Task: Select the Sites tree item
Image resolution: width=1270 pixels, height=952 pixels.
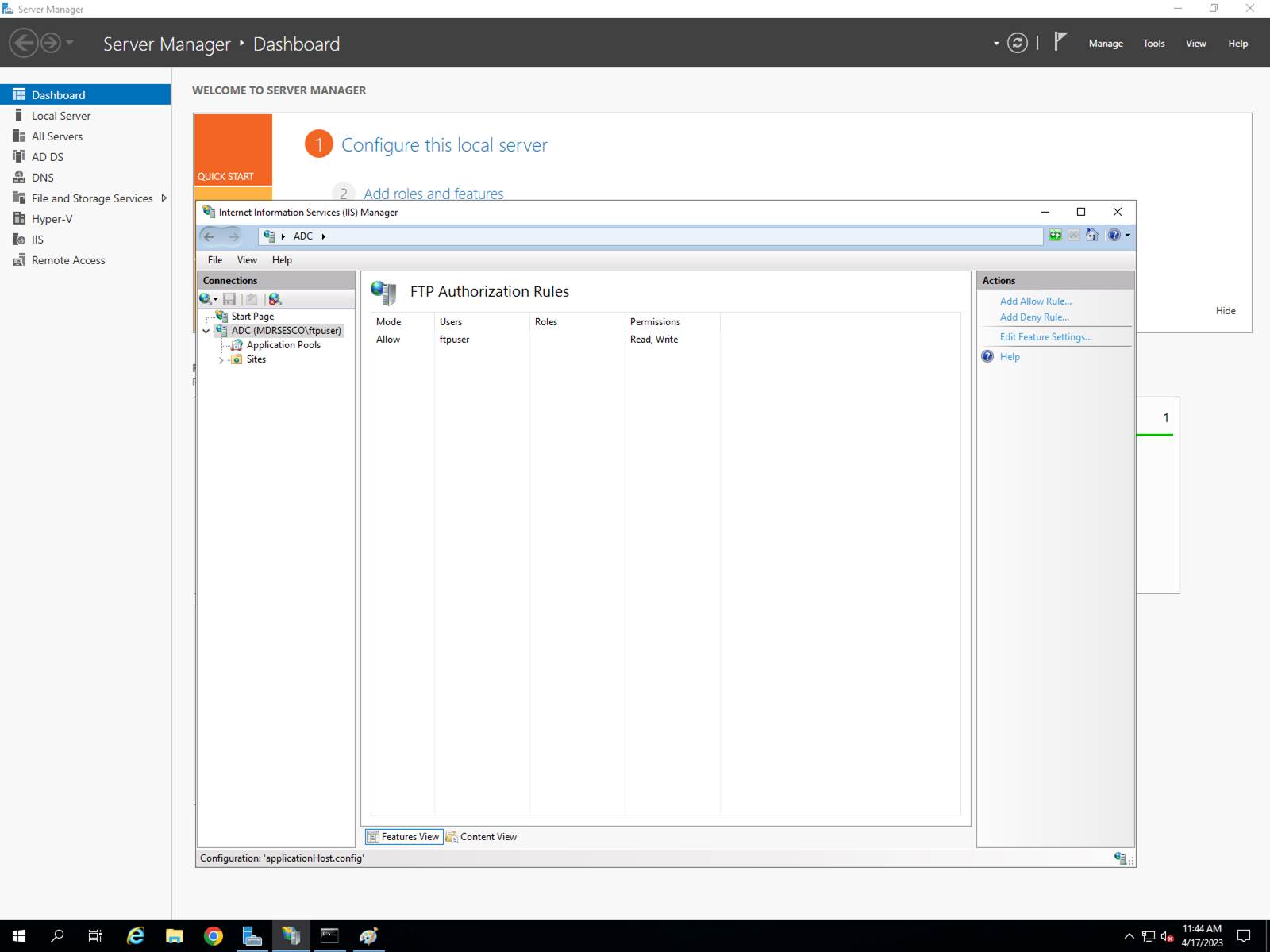Action: pyautogui.click(x=256, y=359)
